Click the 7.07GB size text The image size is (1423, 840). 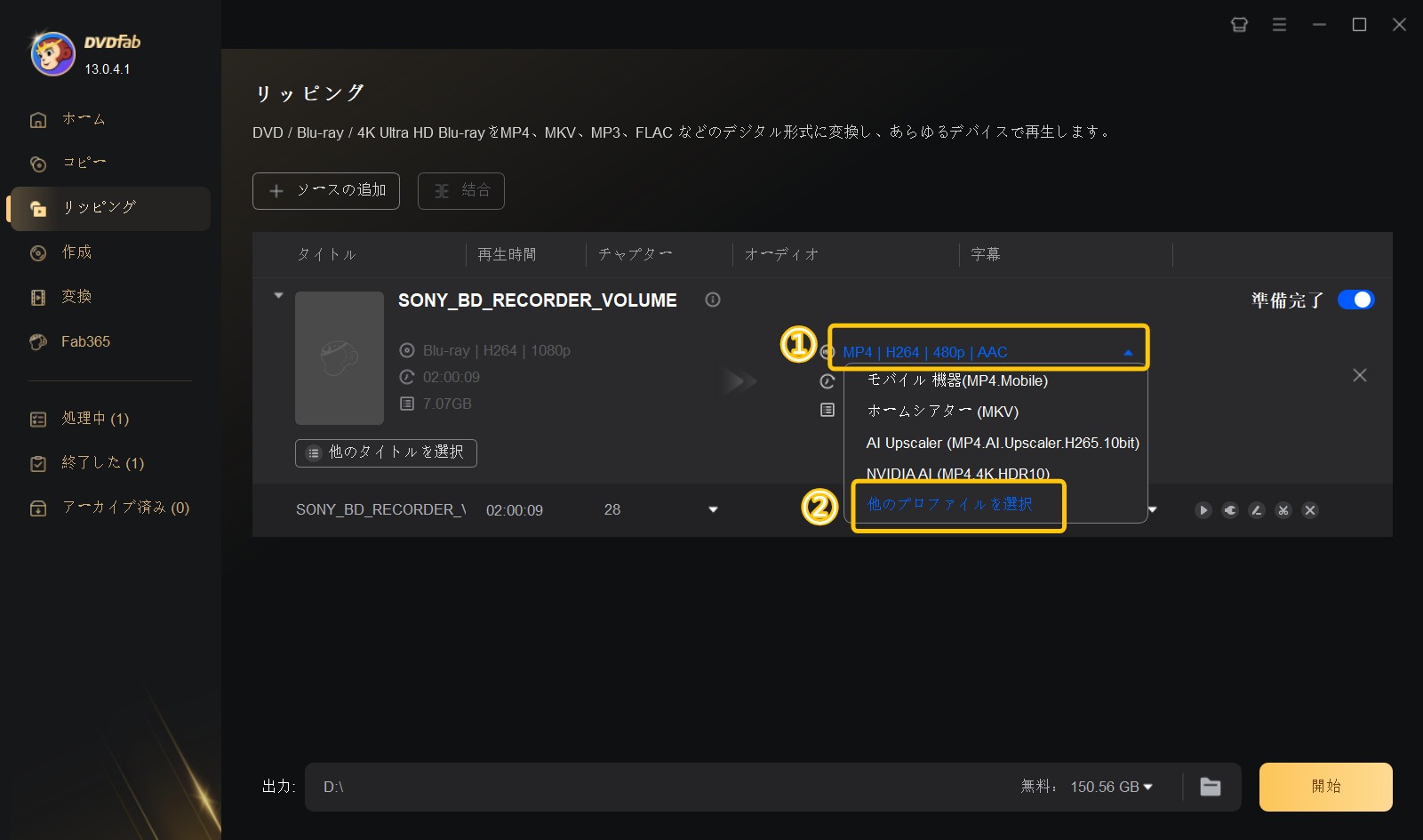pyautogui.click(x=447, y=404)
